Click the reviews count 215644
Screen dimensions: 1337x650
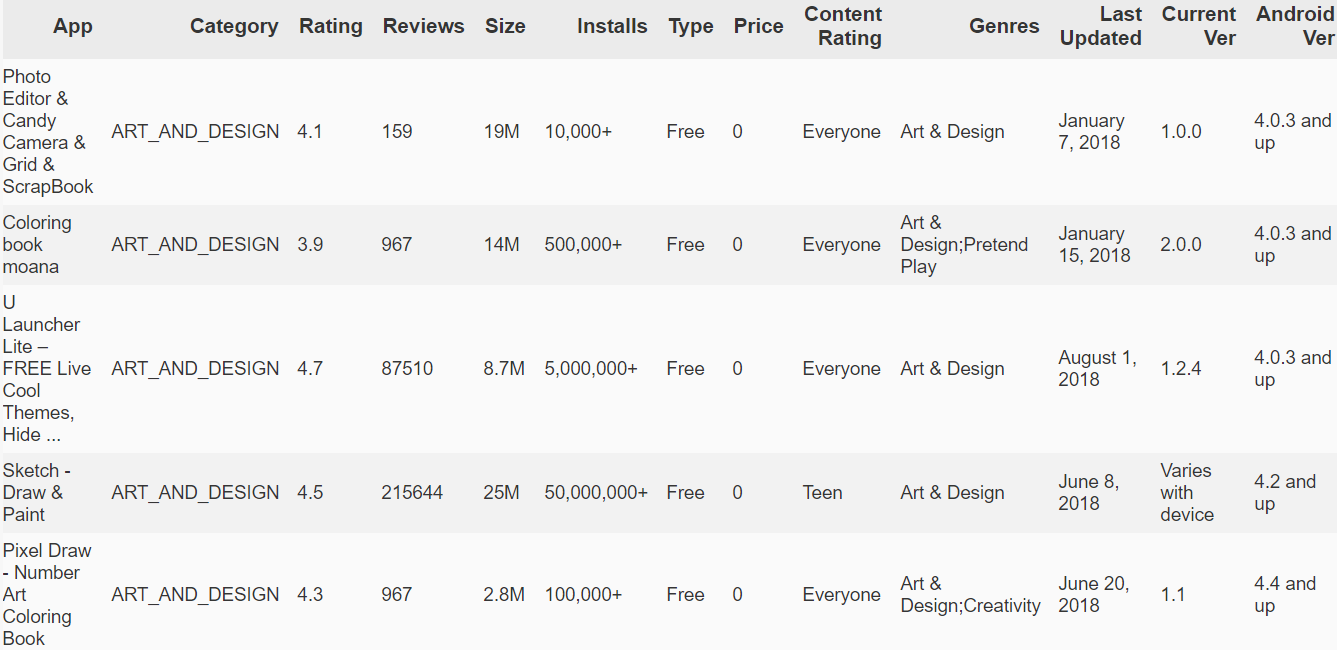(x=412, y=493)
